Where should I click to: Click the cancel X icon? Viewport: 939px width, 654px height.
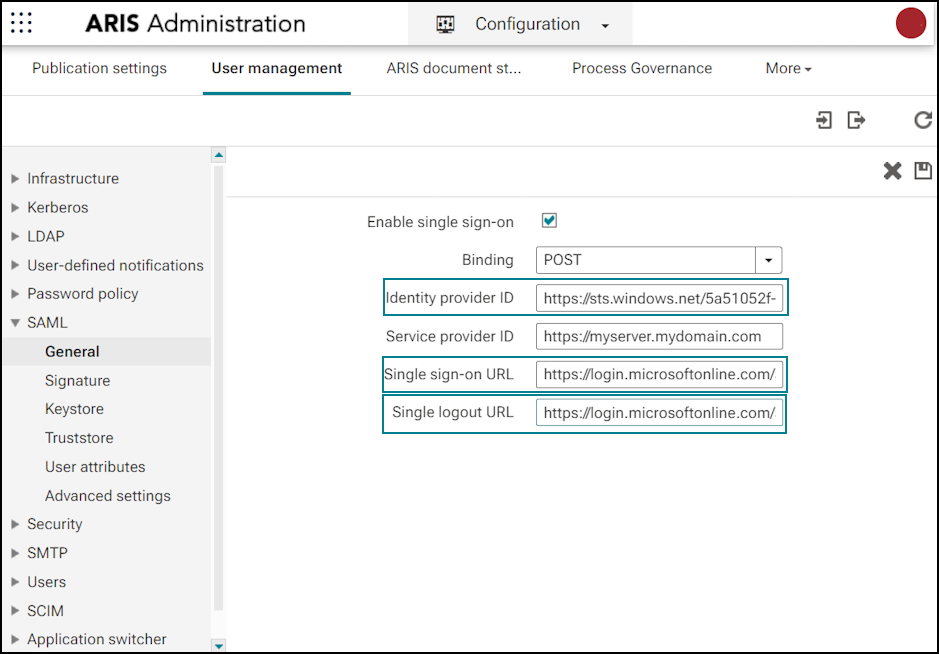click(x=892, y=171)
